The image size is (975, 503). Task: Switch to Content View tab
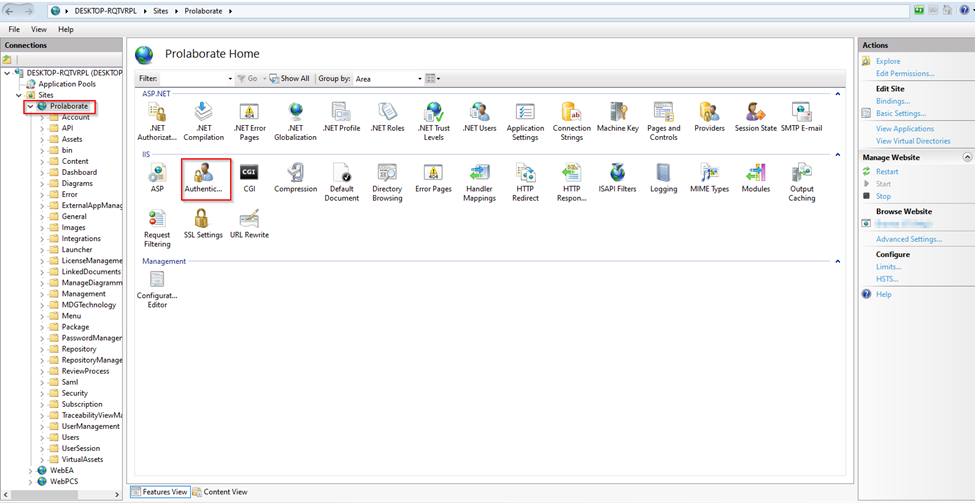[x=220, y=492]
